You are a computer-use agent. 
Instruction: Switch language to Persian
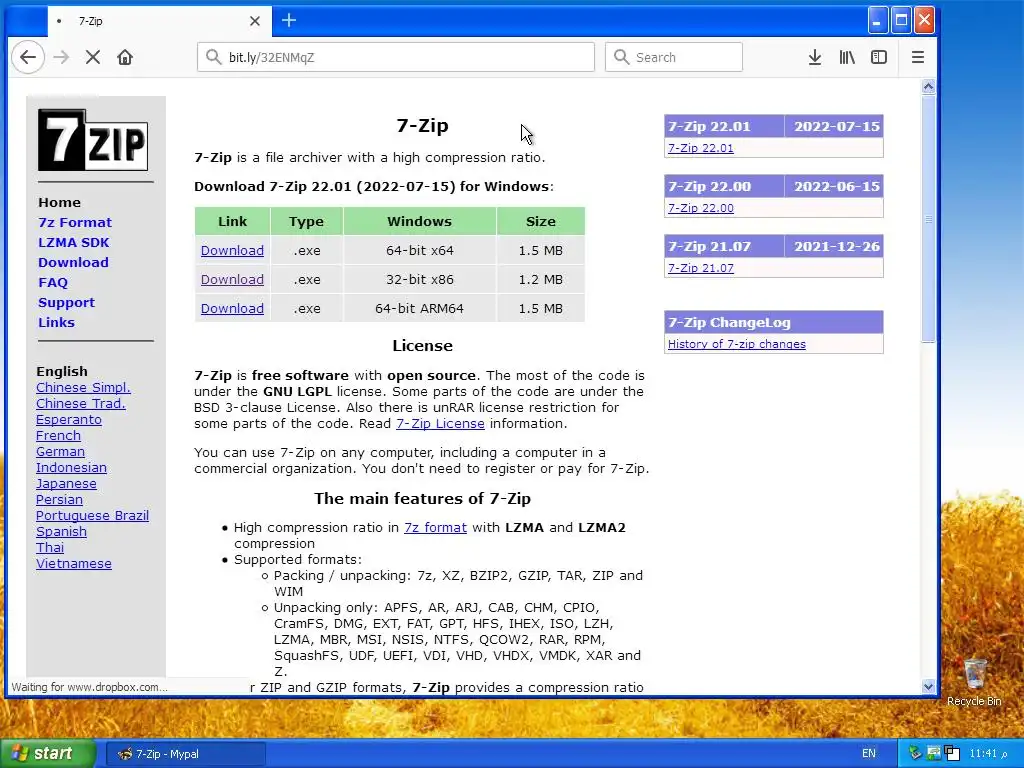[x=59, y=500]
